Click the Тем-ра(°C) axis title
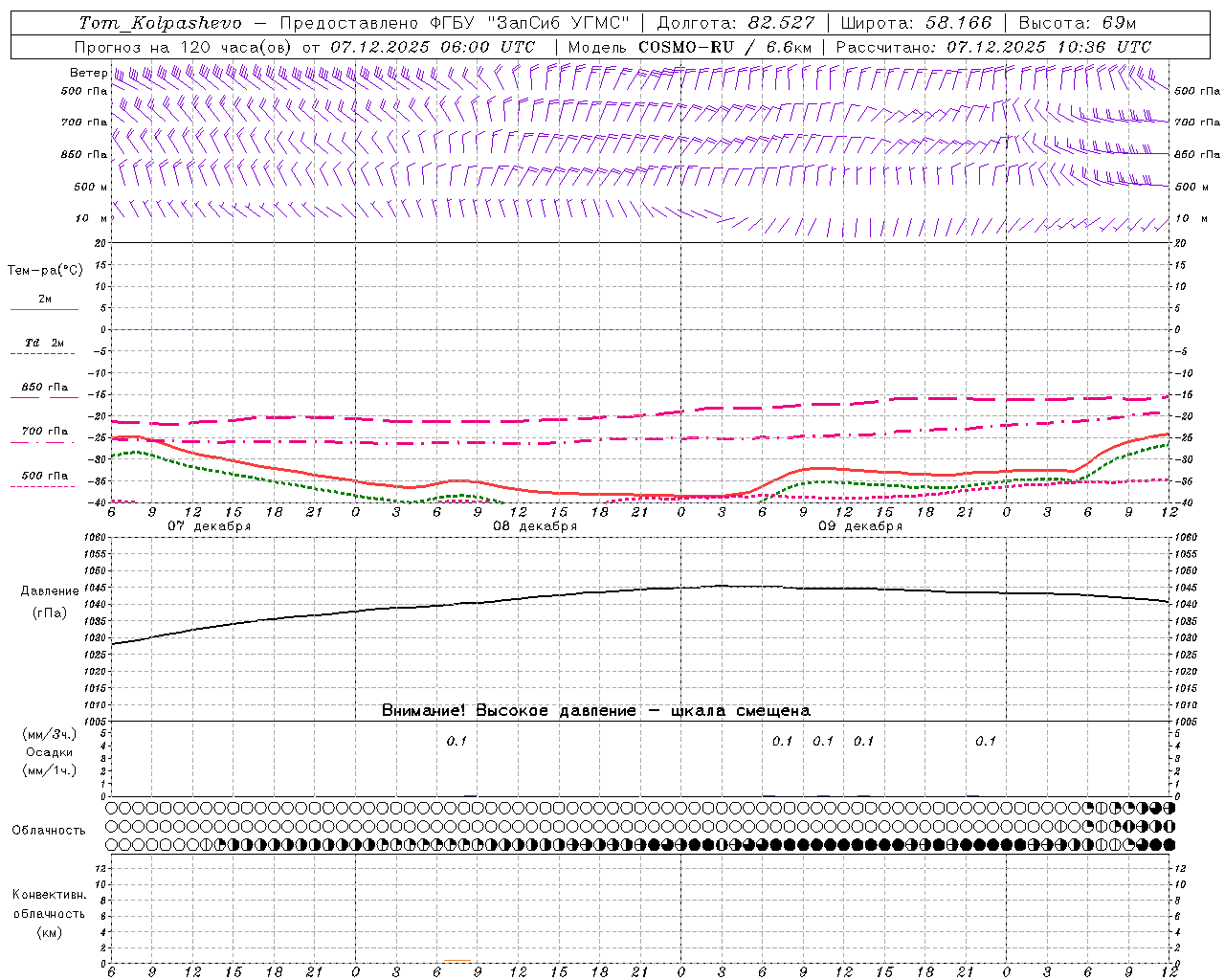This screenshot has width=1225, height=980. [45, 271]
